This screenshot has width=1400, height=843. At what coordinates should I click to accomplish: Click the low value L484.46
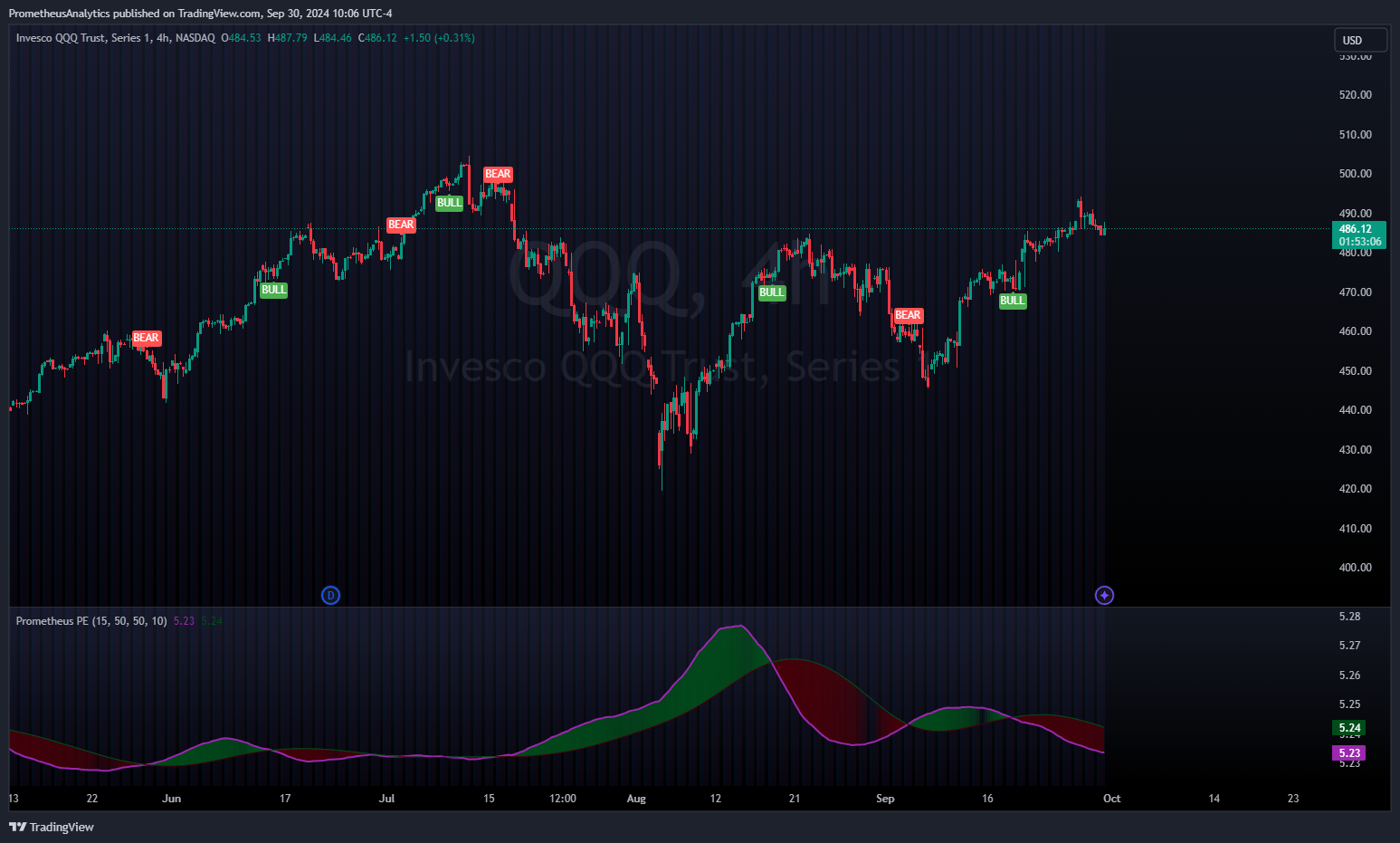tap(332, 38)
